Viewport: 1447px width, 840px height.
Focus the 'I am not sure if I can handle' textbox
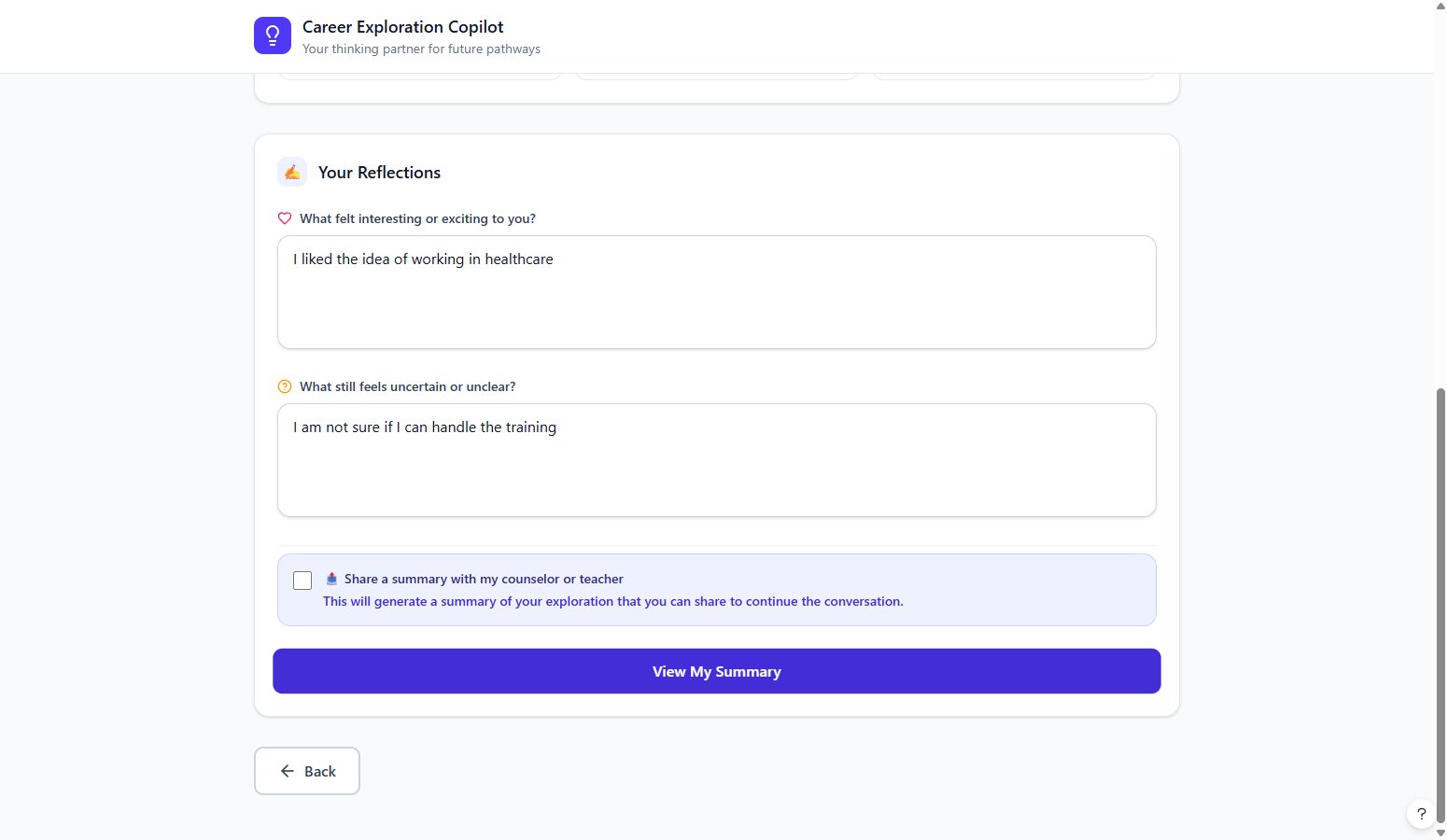click(x=717, y=460)
